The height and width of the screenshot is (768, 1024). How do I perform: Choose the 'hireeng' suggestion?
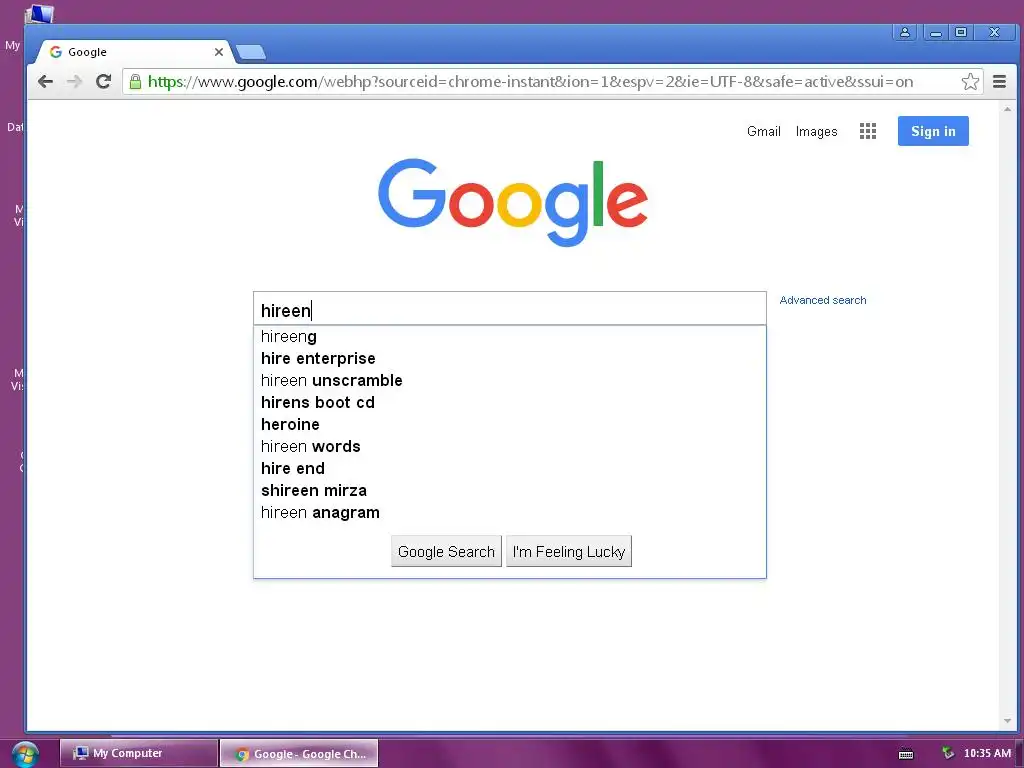click(x=509, y=336)
